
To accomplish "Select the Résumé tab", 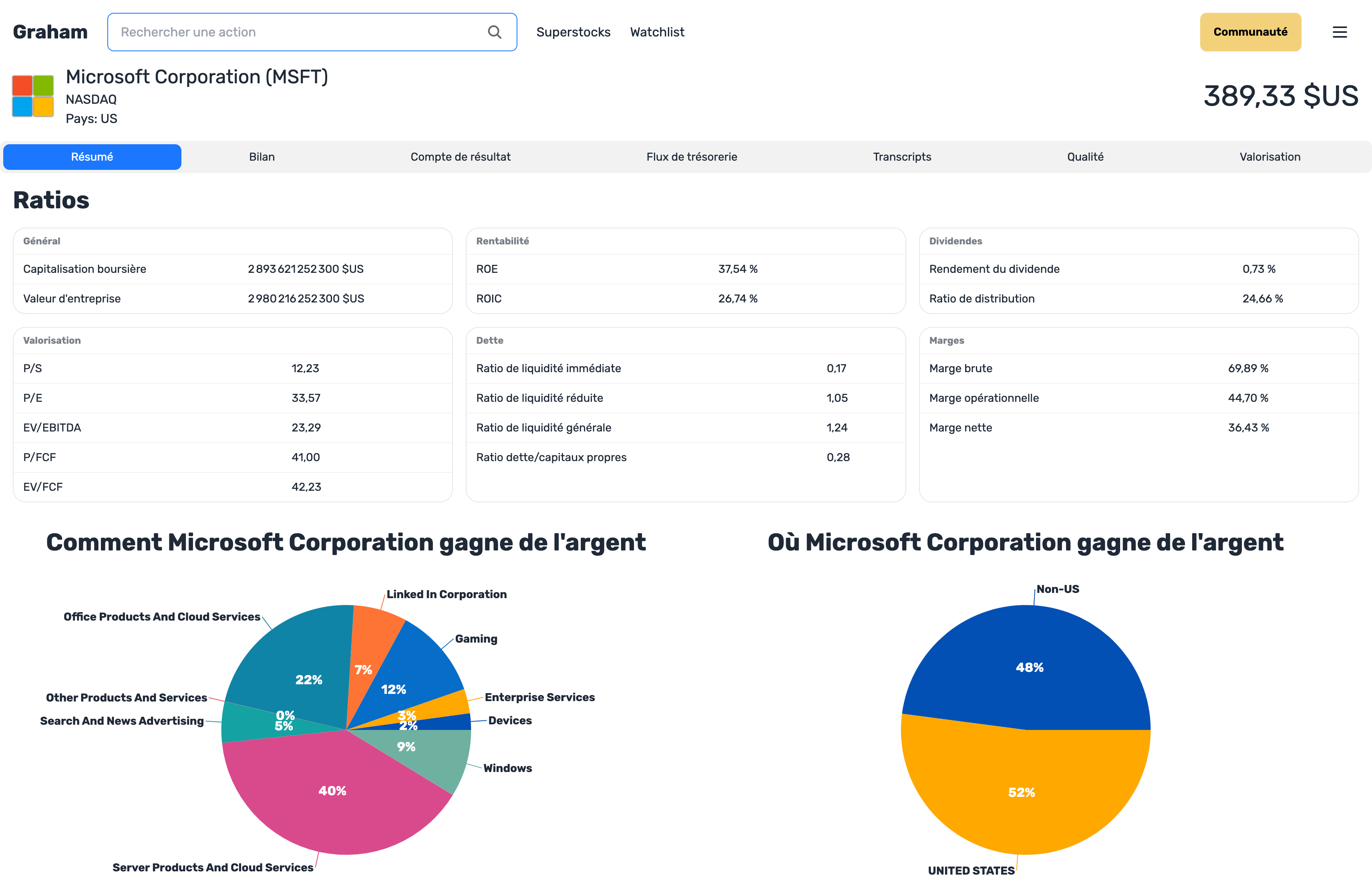I will 92,157.
